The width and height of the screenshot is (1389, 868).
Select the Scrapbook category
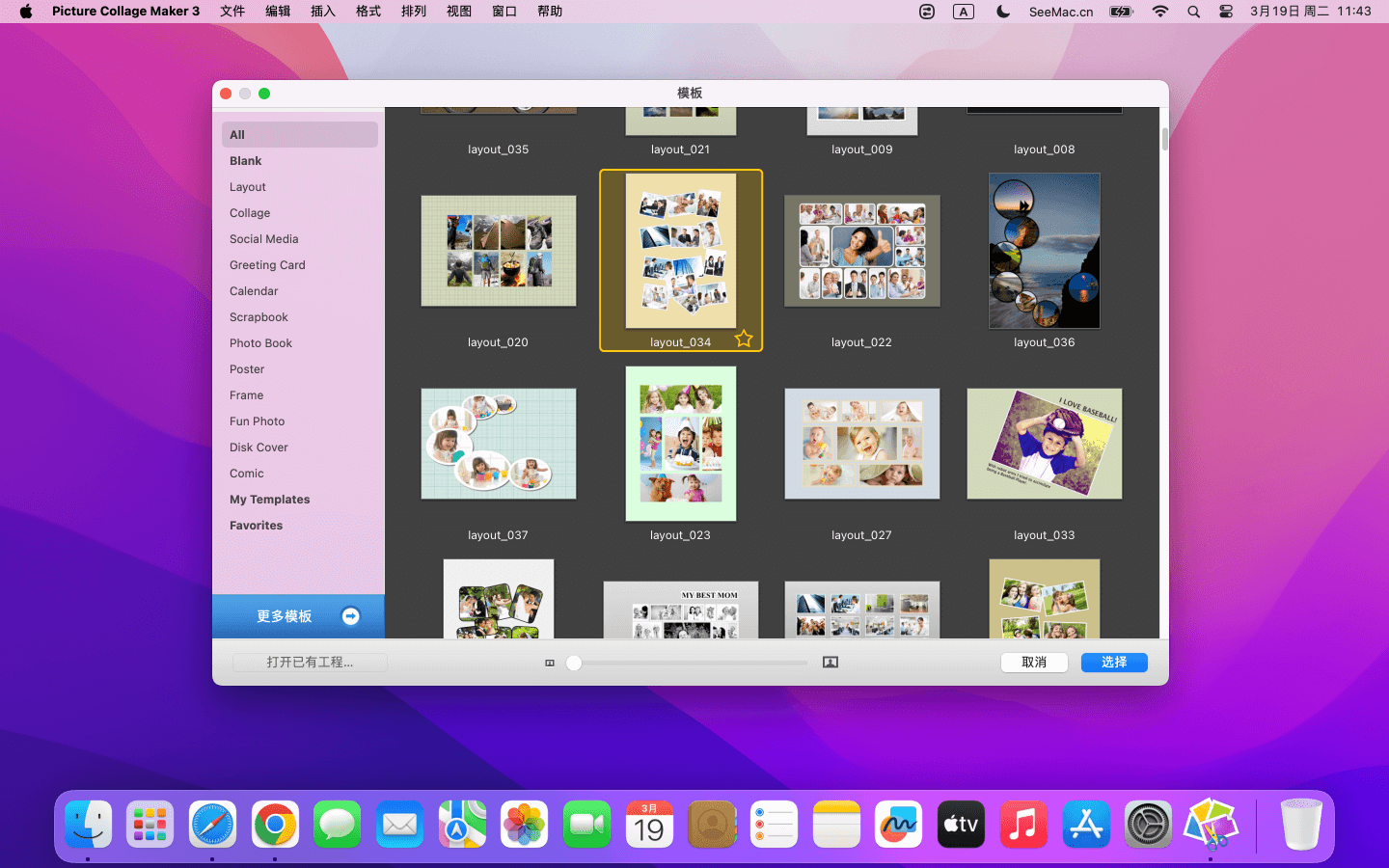click(299, 317)
